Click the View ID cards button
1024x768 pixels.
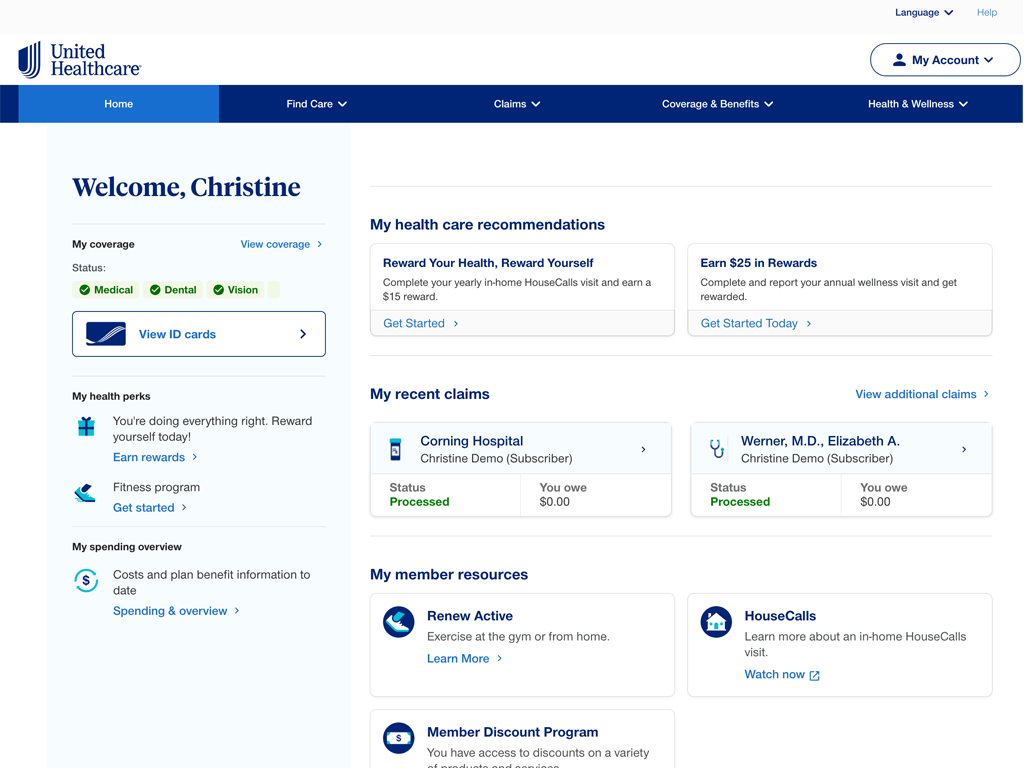198,334
